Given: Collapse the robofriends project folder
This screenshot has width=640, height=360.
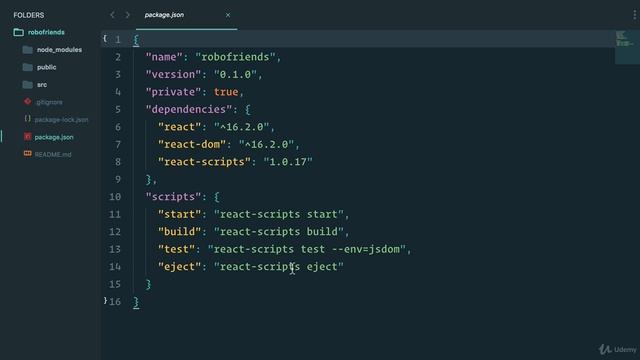Looking at the screenshot, I should pos(46,32).
